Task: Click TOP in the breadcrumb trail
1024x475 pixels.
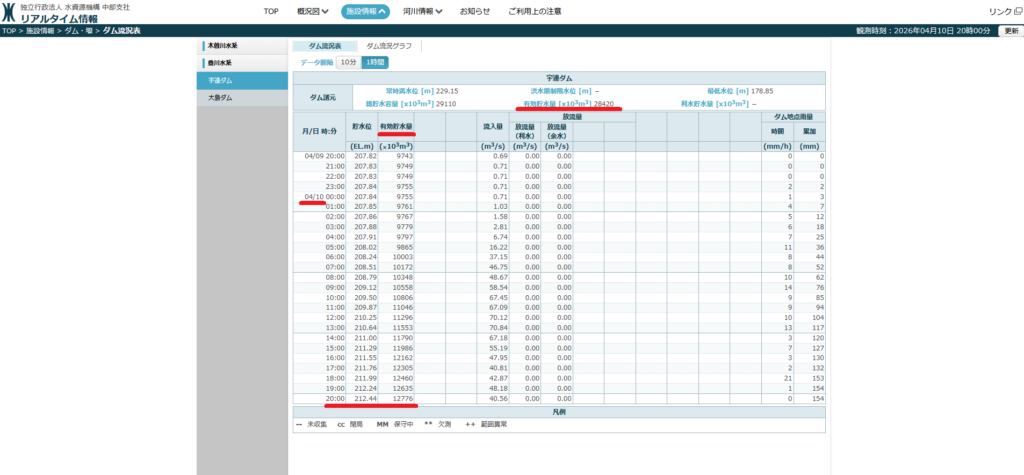Action: pos(9,31)
